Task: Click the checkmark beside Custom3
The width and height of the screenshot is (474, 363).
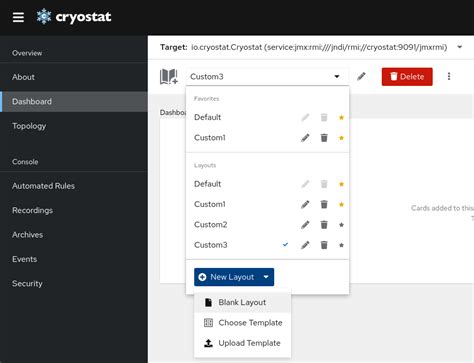Action: (285, 245)
